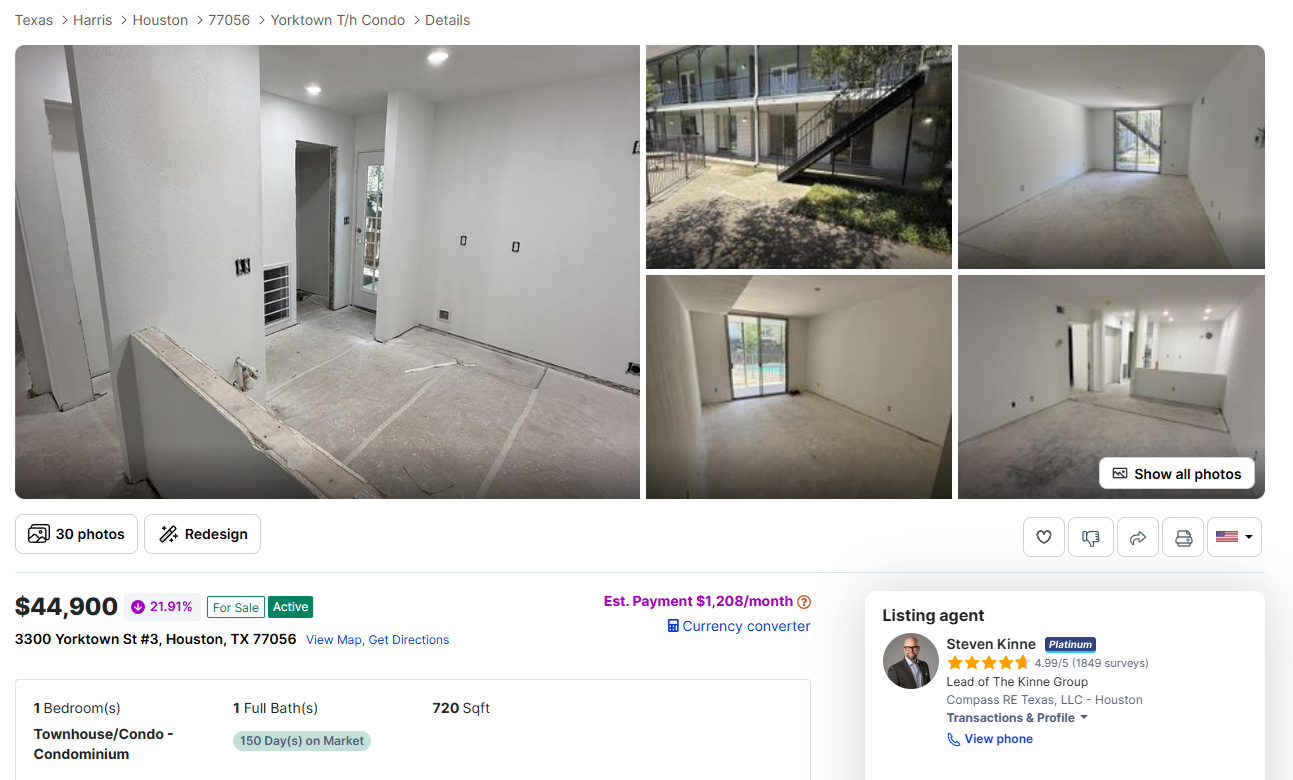1293x780 pixels.
Task: Open the courtyard staircase exterior photo thumbnail
Action: coord(798,157)
